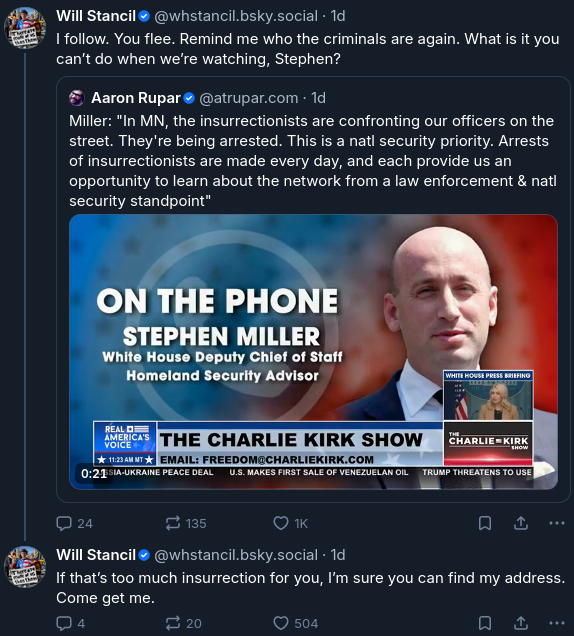Reply to the first Will Stancil post

click(74, 523)
